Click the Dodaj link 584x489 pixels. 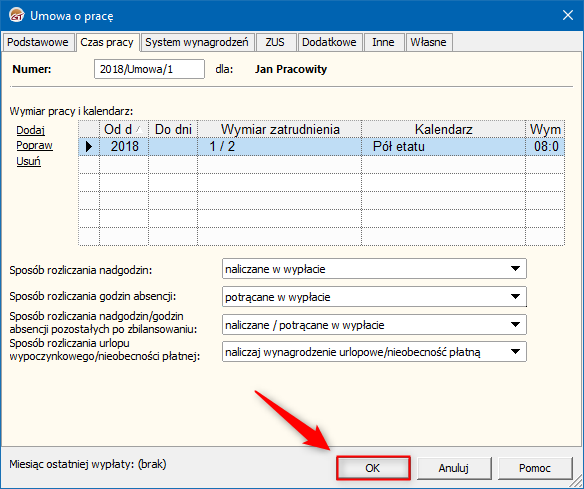coord(31,130)
